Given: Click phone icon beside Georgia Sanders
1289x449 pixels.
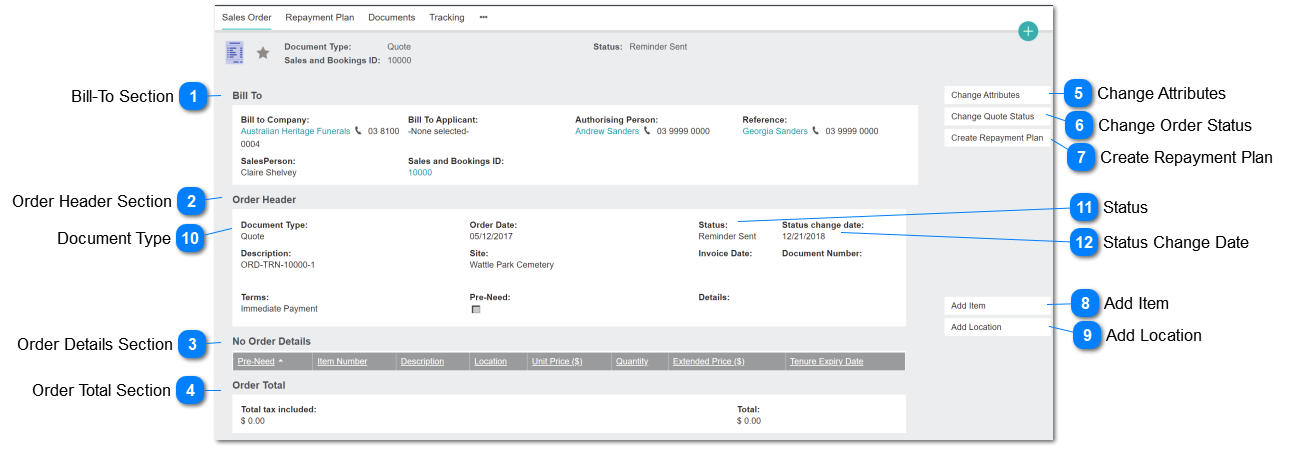Looking at the screenshot, I should coord(816,131).
